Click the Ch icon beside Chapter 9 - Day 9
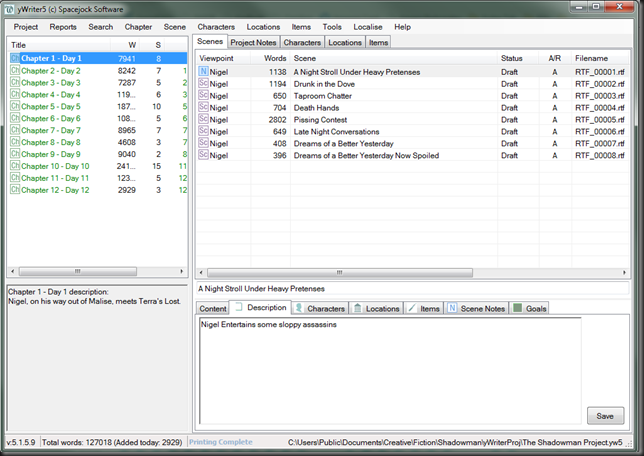644x456 pixels. [15, 154]
